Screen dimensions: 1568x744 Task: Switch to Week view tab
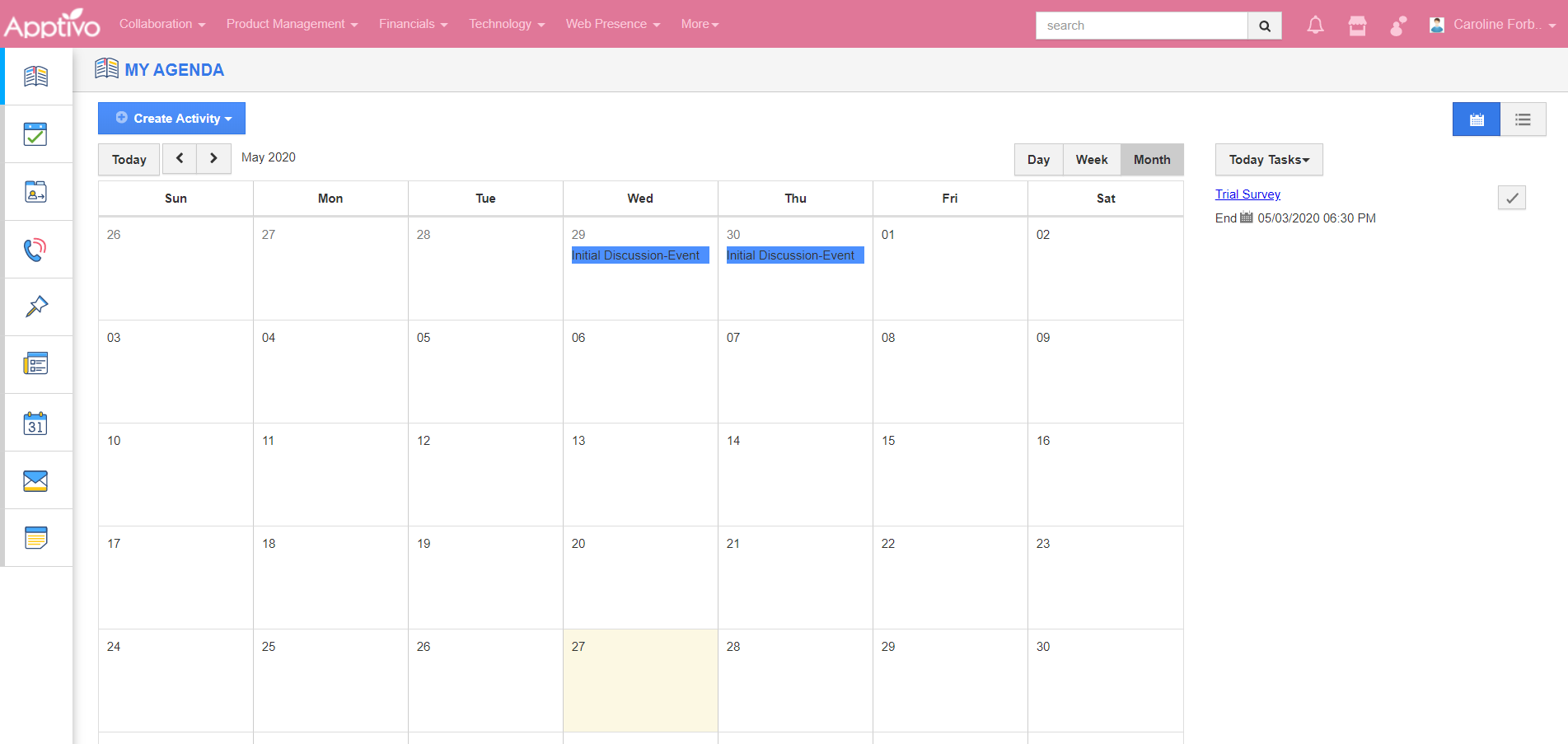point(1091,160)
